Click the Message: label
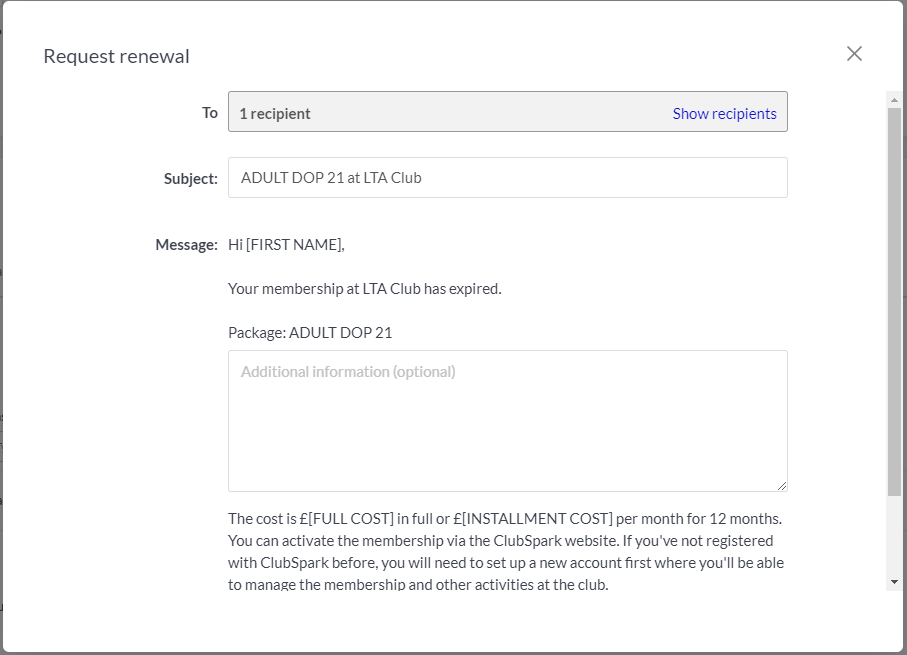Viewport: 907px width, 655px height. point(186,245)
